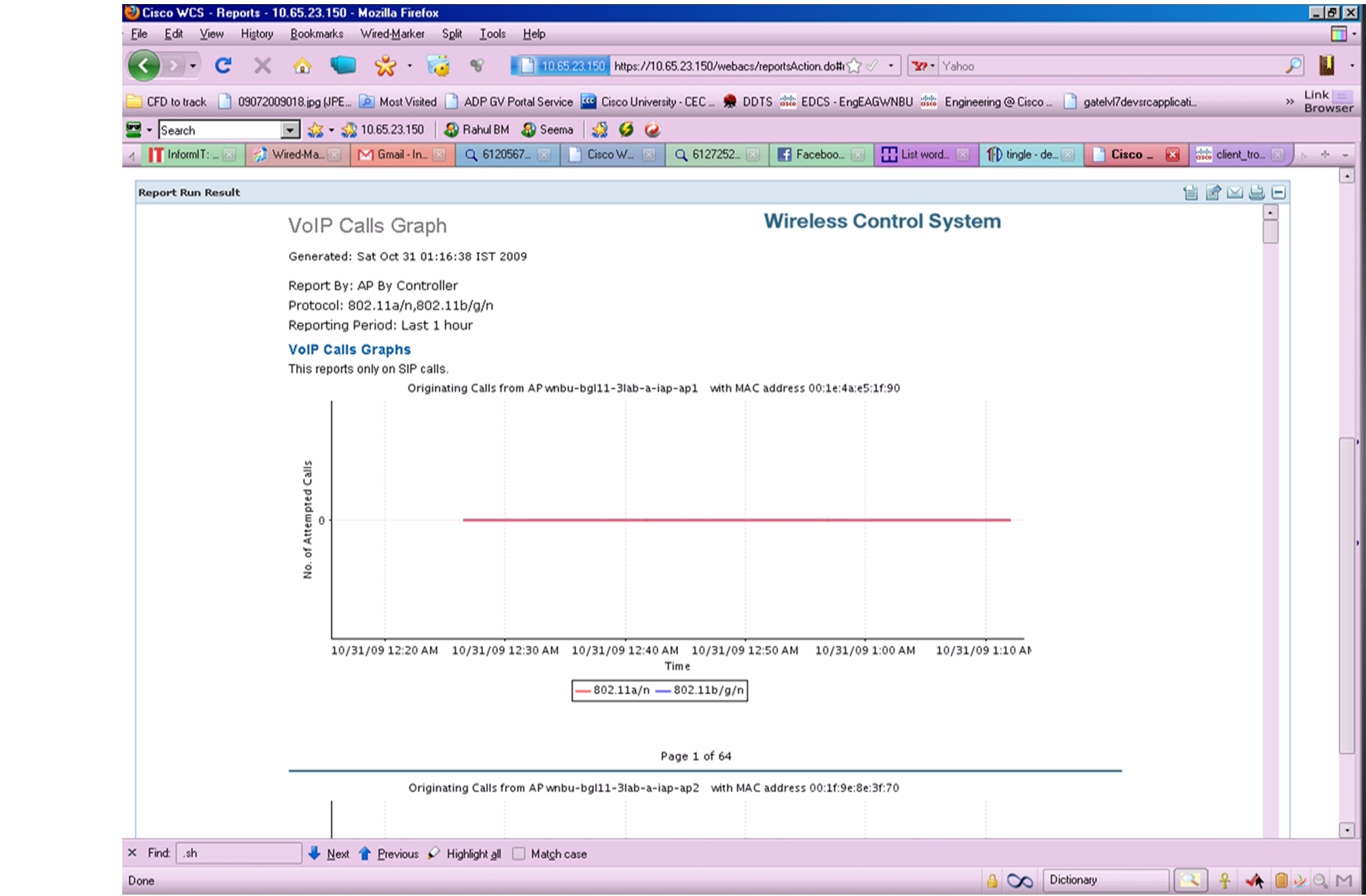This screenshot has width=1366, height=896.
Task: Switch to the InformIT tab
Action: [x=192, y=155]
